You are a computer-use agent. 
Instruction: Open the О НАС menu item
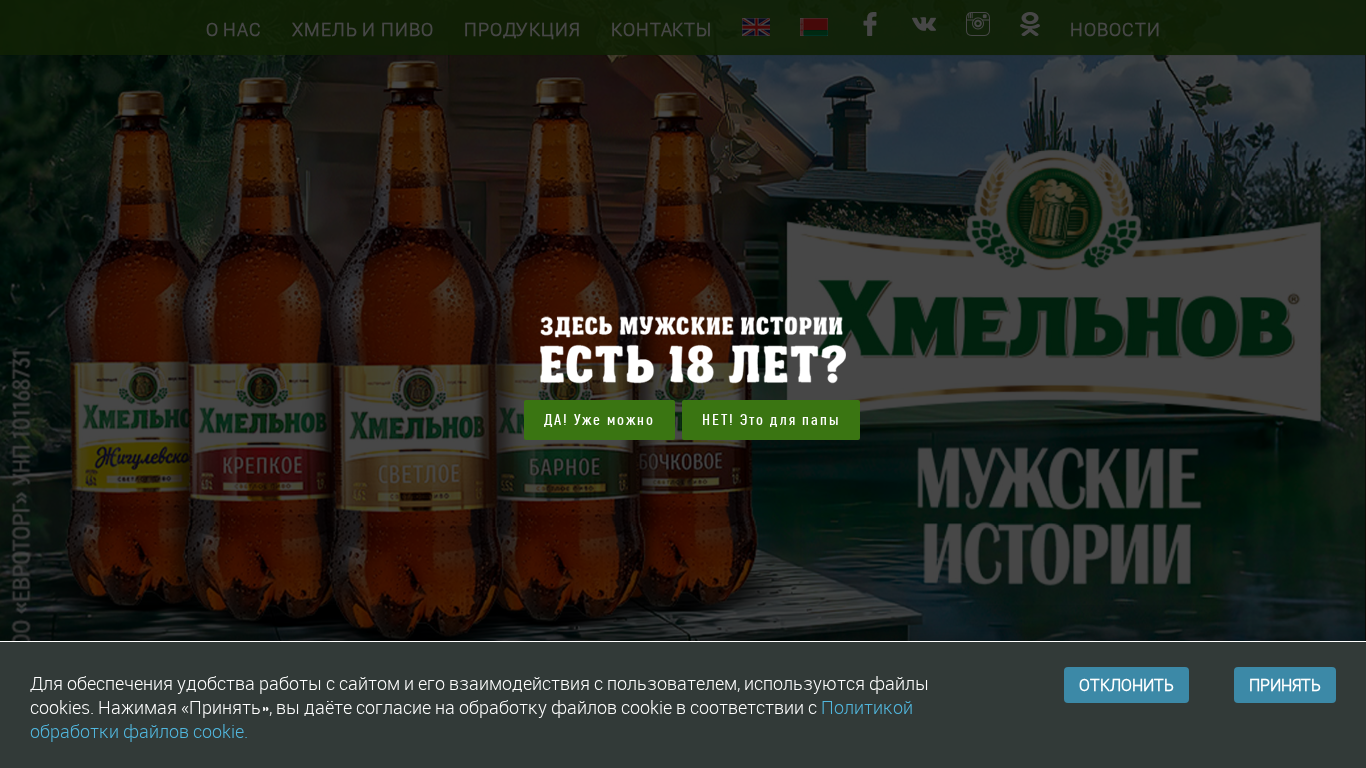233,30
